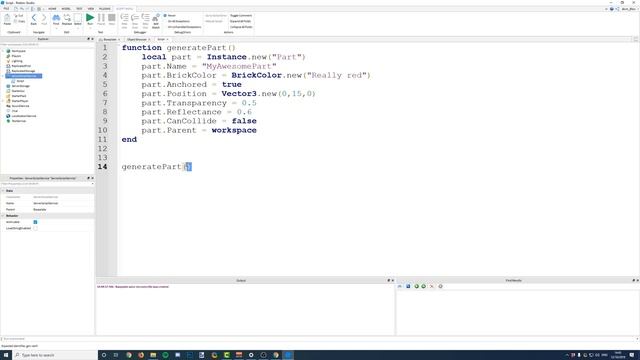This screenshot has width=640, height=360.
Task: Click the Back navigation arrow
Action: (x=33, y=19)
